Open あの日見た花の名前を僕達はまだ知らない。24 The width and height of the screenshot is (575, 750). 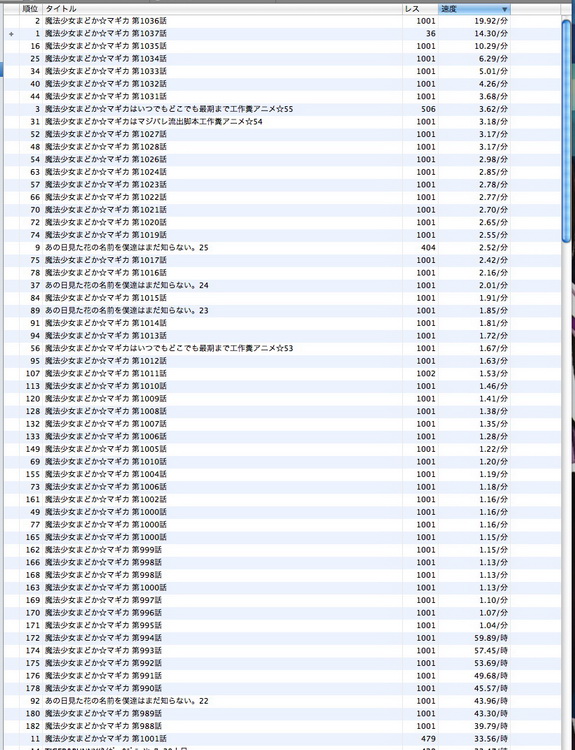click(127, 285)
